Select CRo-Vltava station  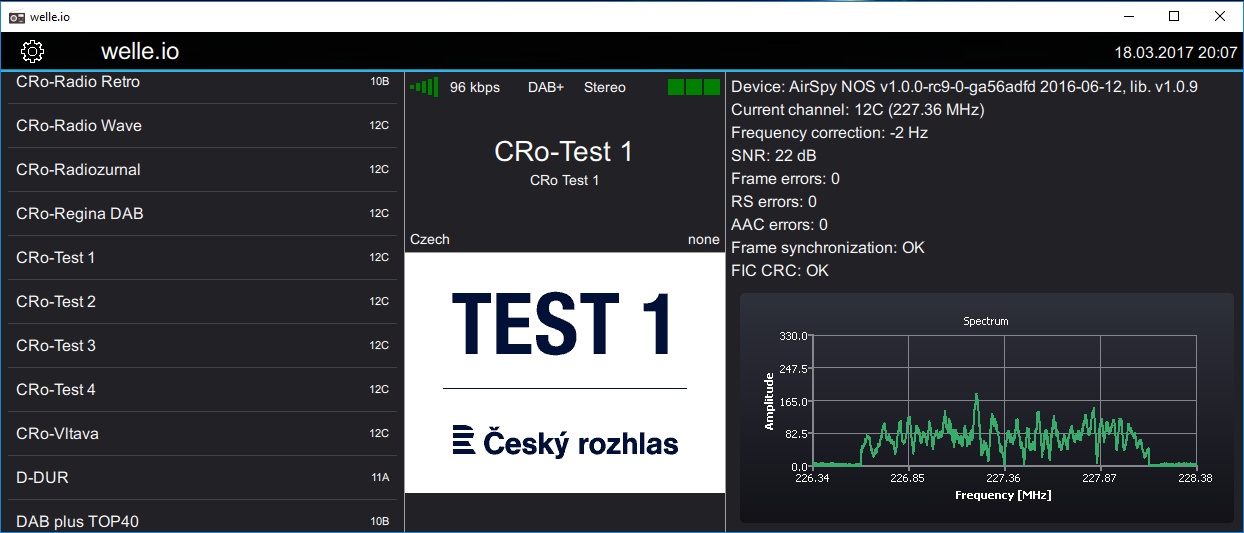202,434
